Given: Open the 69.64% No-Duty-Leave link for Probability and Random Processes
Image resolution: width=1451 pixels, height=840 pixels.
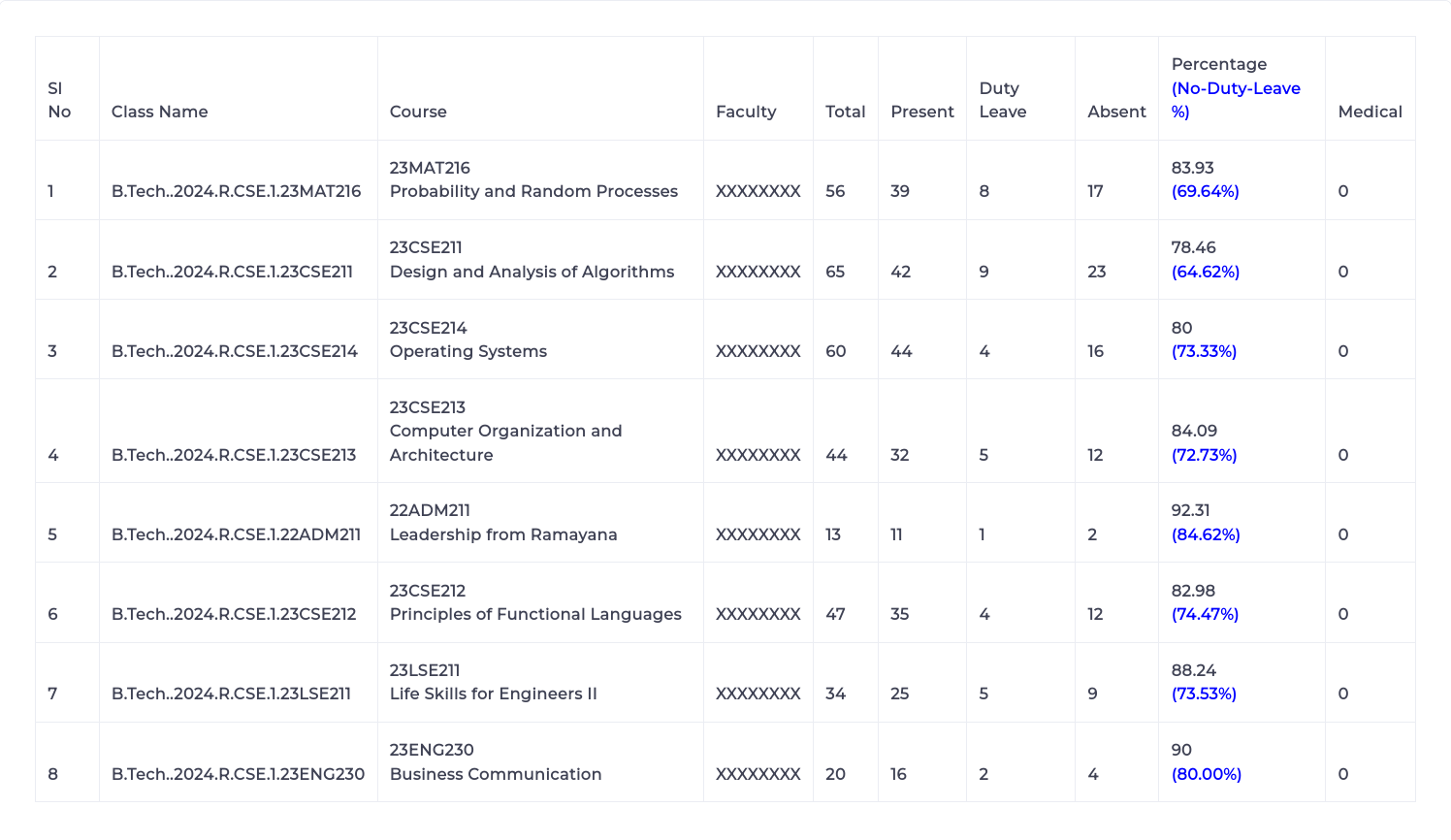Looking at the screenshot, I should (1205, 191).
